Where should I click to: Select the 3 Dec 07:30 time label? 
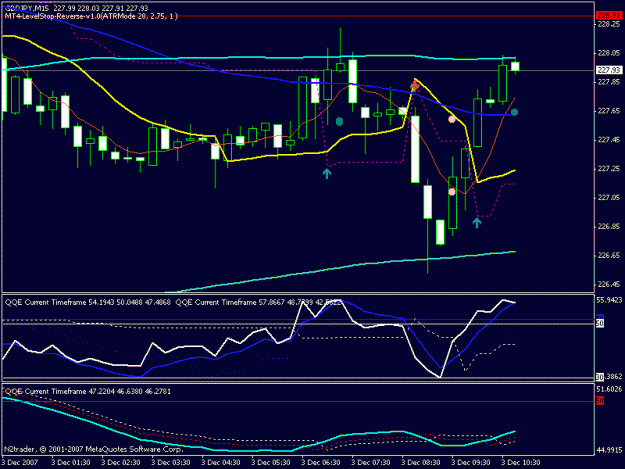click(371, 463)
